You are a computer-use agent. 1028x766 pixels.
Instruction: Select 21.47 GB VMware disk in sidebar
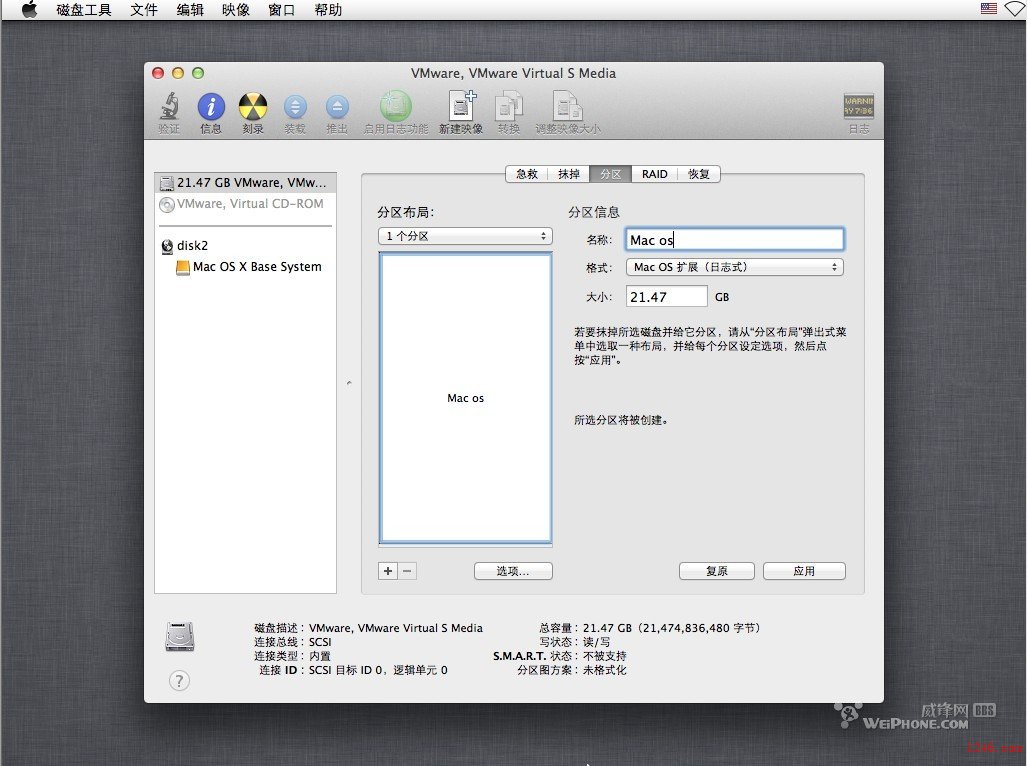(245, 182)
